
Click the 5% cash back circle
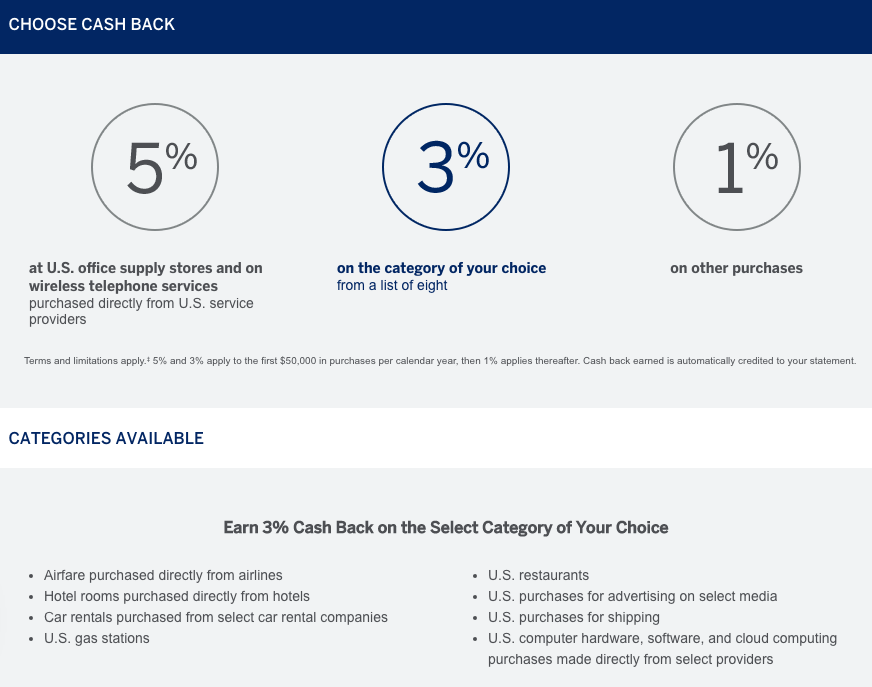[x=155, y=167]
